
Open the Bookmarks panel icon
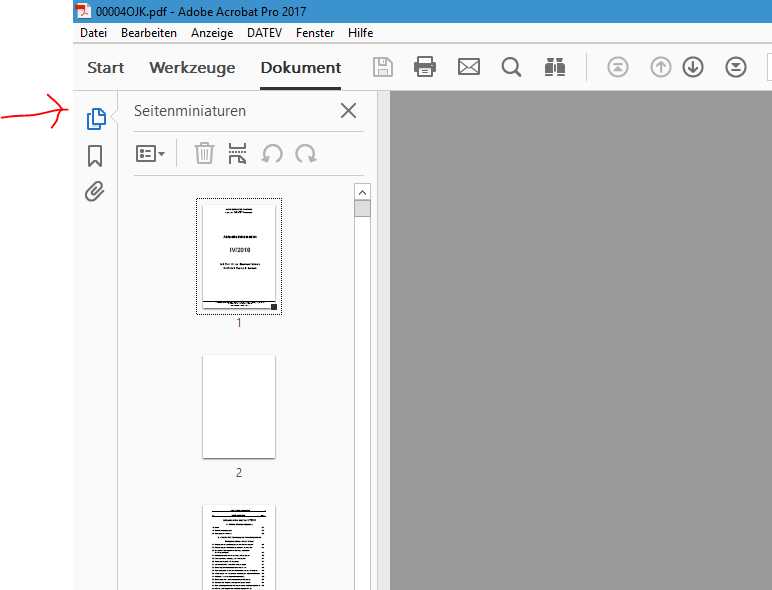95,156
